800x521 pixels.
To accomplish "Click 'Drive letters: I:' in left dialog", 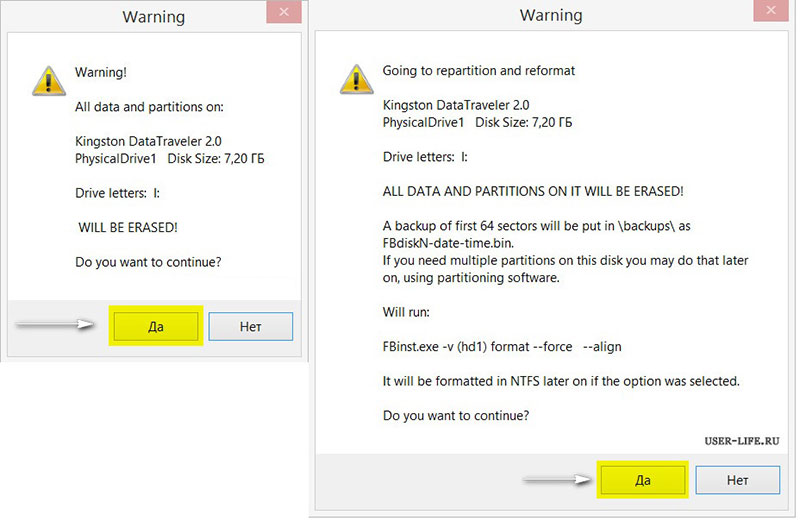I will [117, 193].
